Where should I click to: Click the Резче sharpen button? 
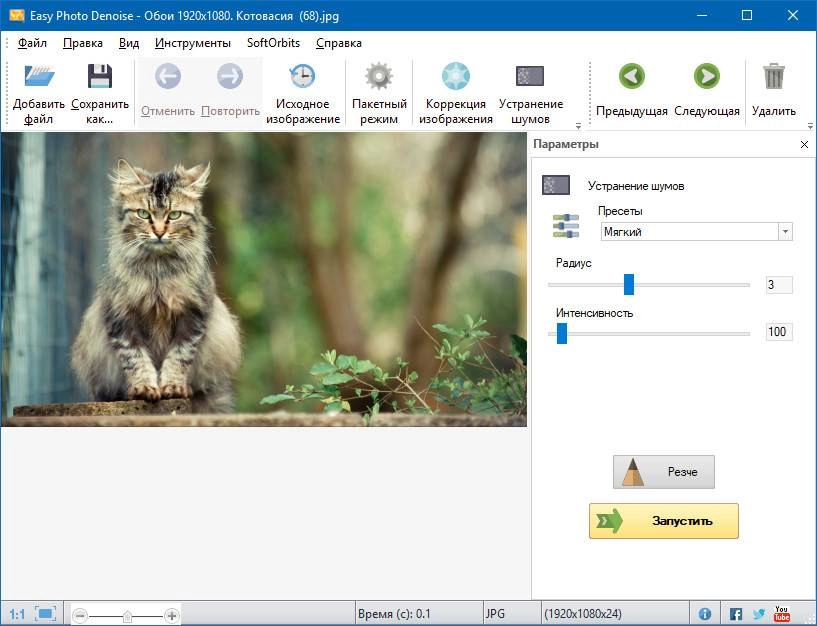(664, 472)
